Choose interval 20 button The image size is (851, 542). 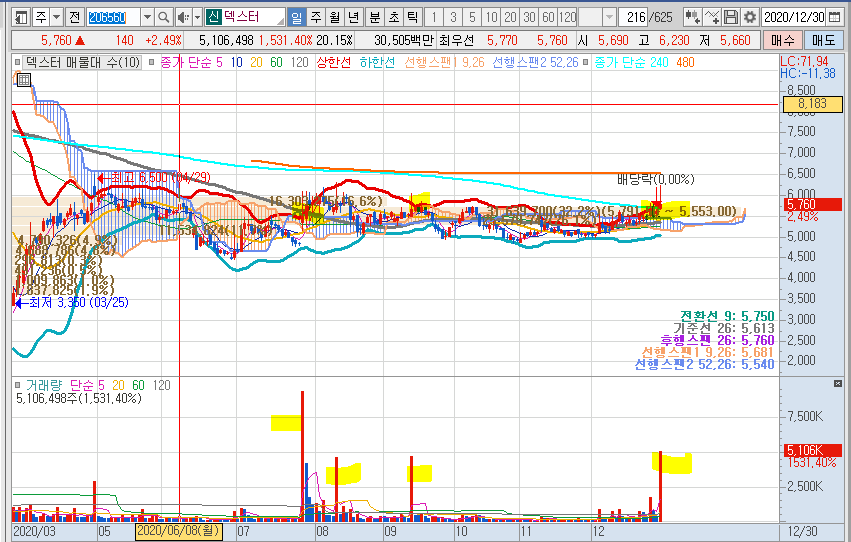510,18
